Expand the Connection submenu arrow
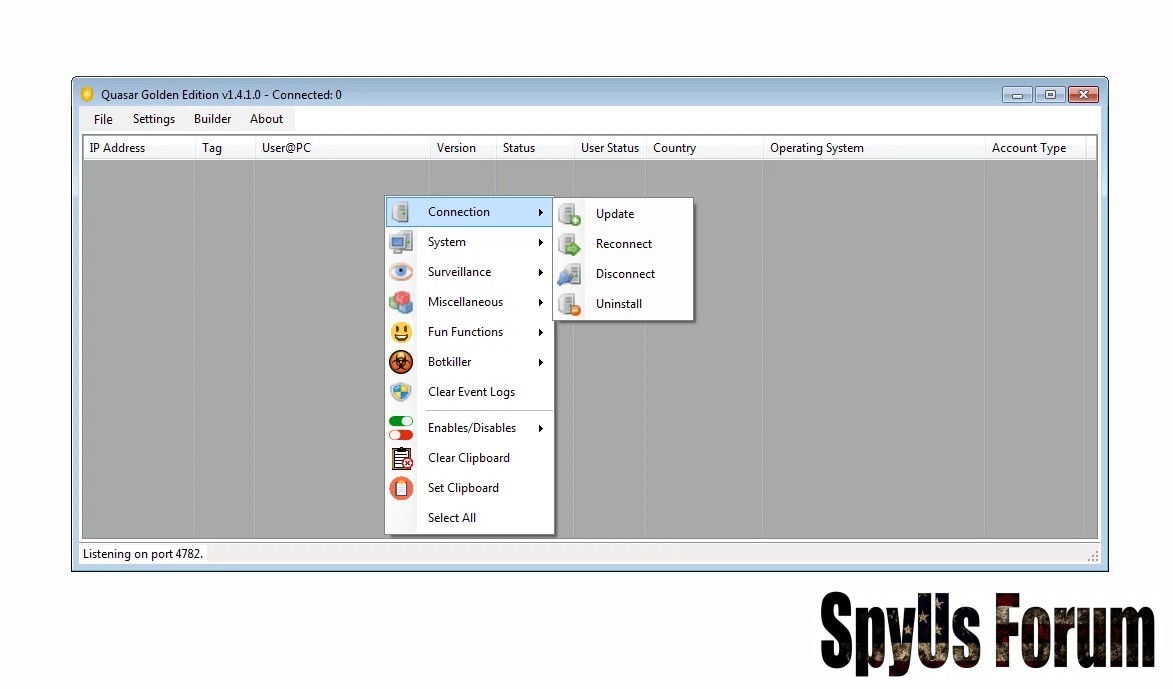Screen dimensions: 1173x689 [540, 212]
